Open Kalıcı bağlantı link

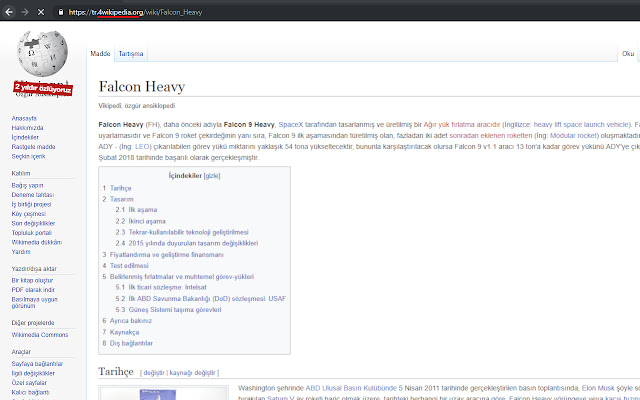[30, 392]
